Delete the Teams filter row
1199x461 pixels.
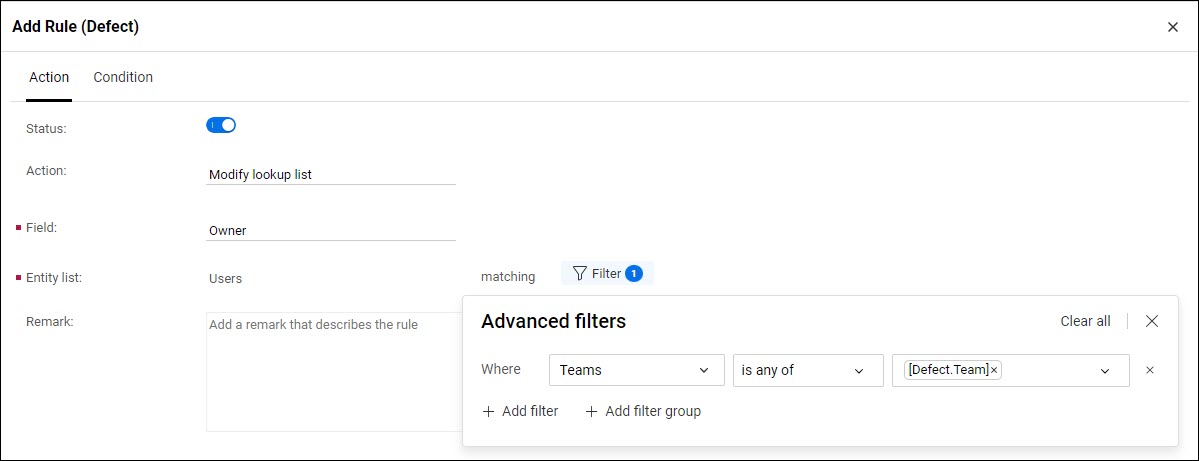coord(1150,370)
